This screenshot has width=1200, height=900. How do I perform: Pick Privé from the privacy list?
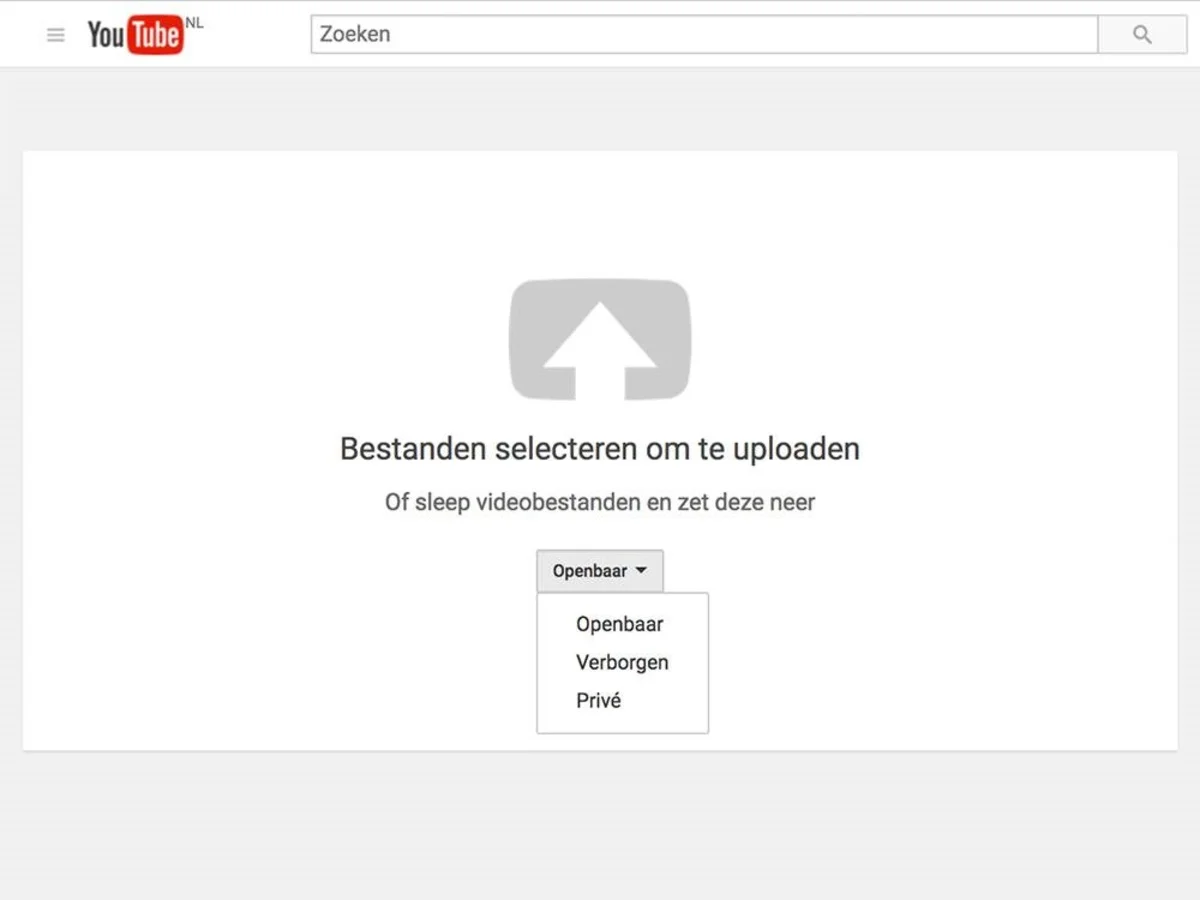[598, 700]
